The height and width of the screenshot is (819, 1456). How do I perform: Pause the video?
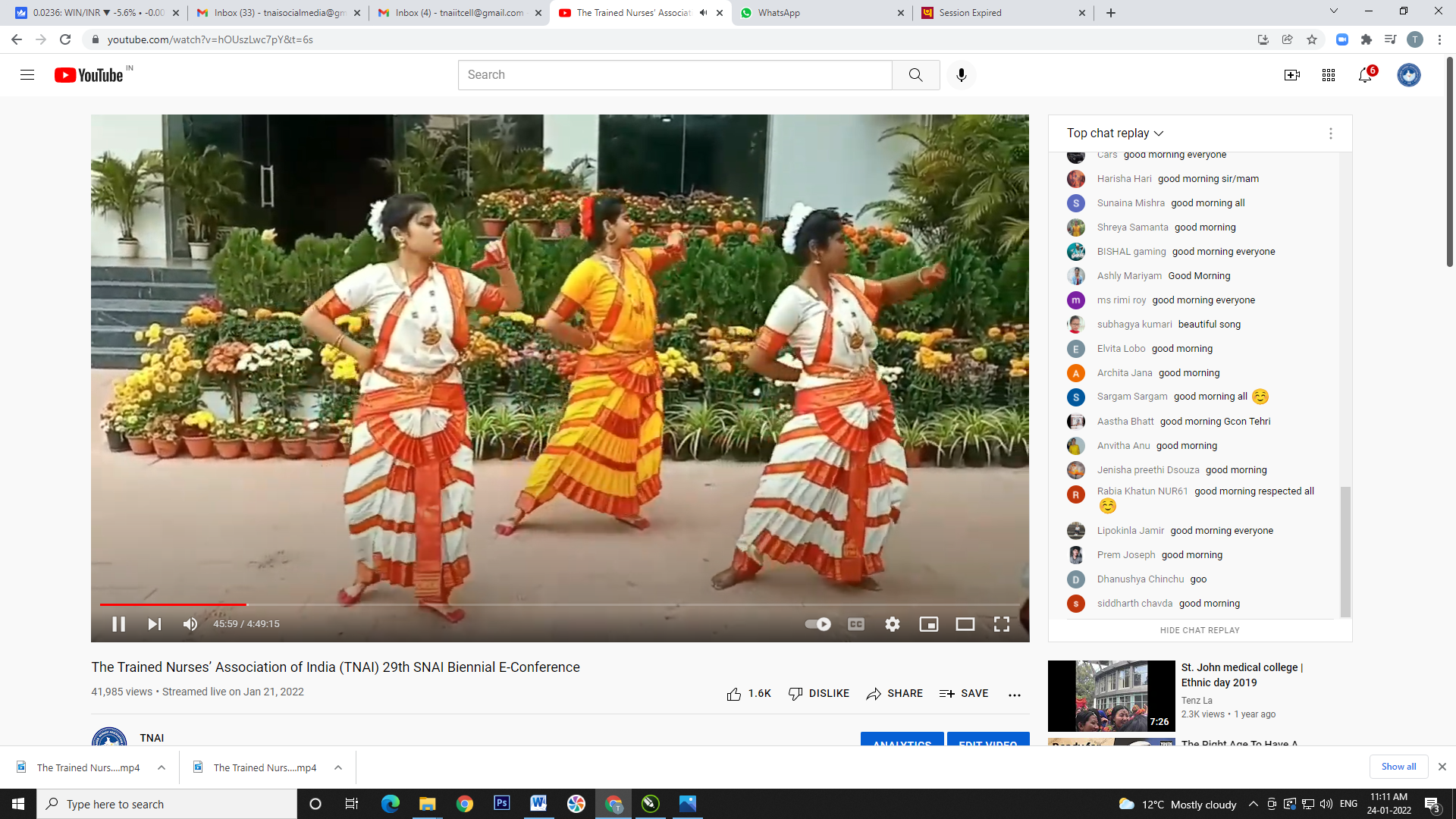[118, 624]
